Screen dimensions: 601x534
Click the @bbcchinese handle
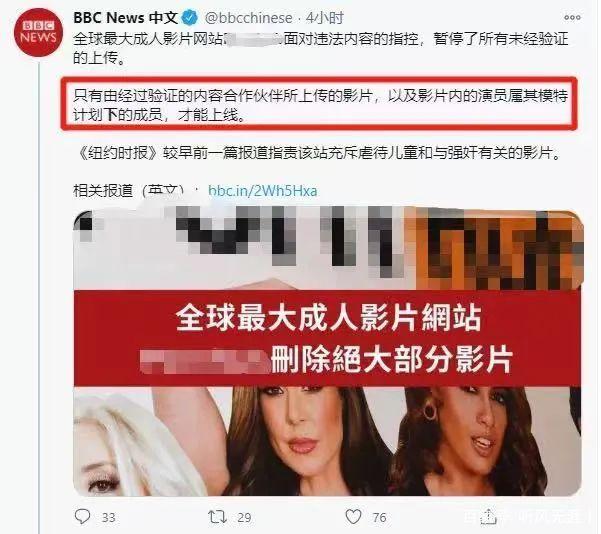coord(249,18)
